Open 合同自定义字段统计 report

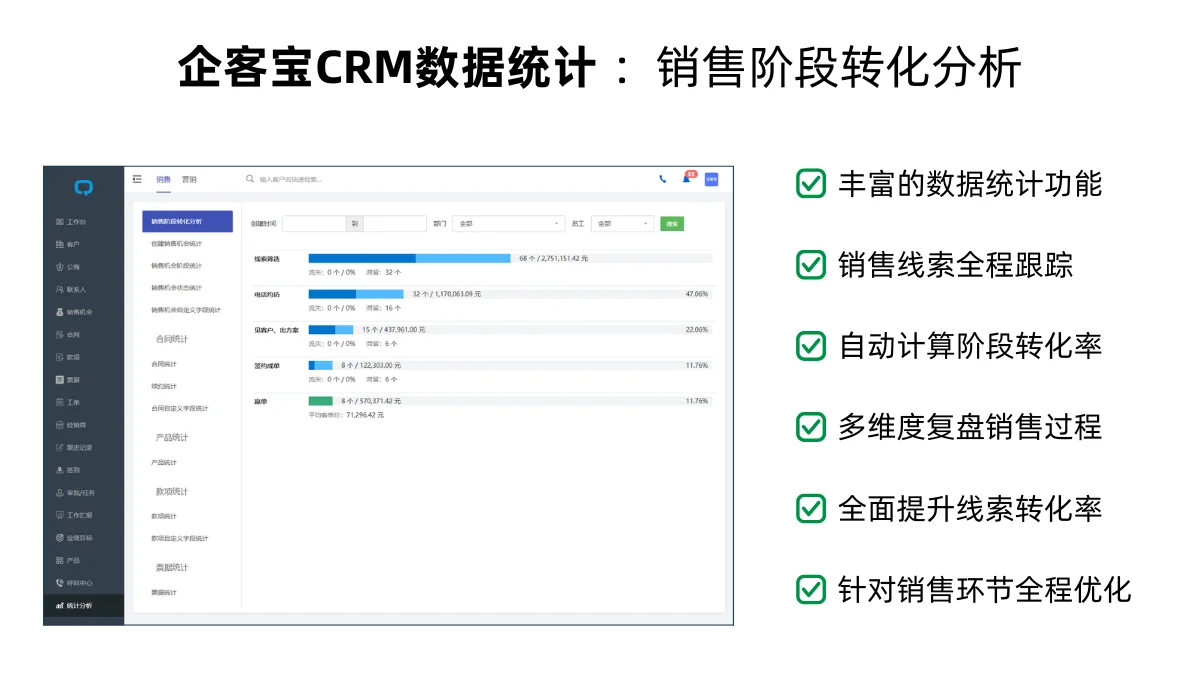point(180,408)
